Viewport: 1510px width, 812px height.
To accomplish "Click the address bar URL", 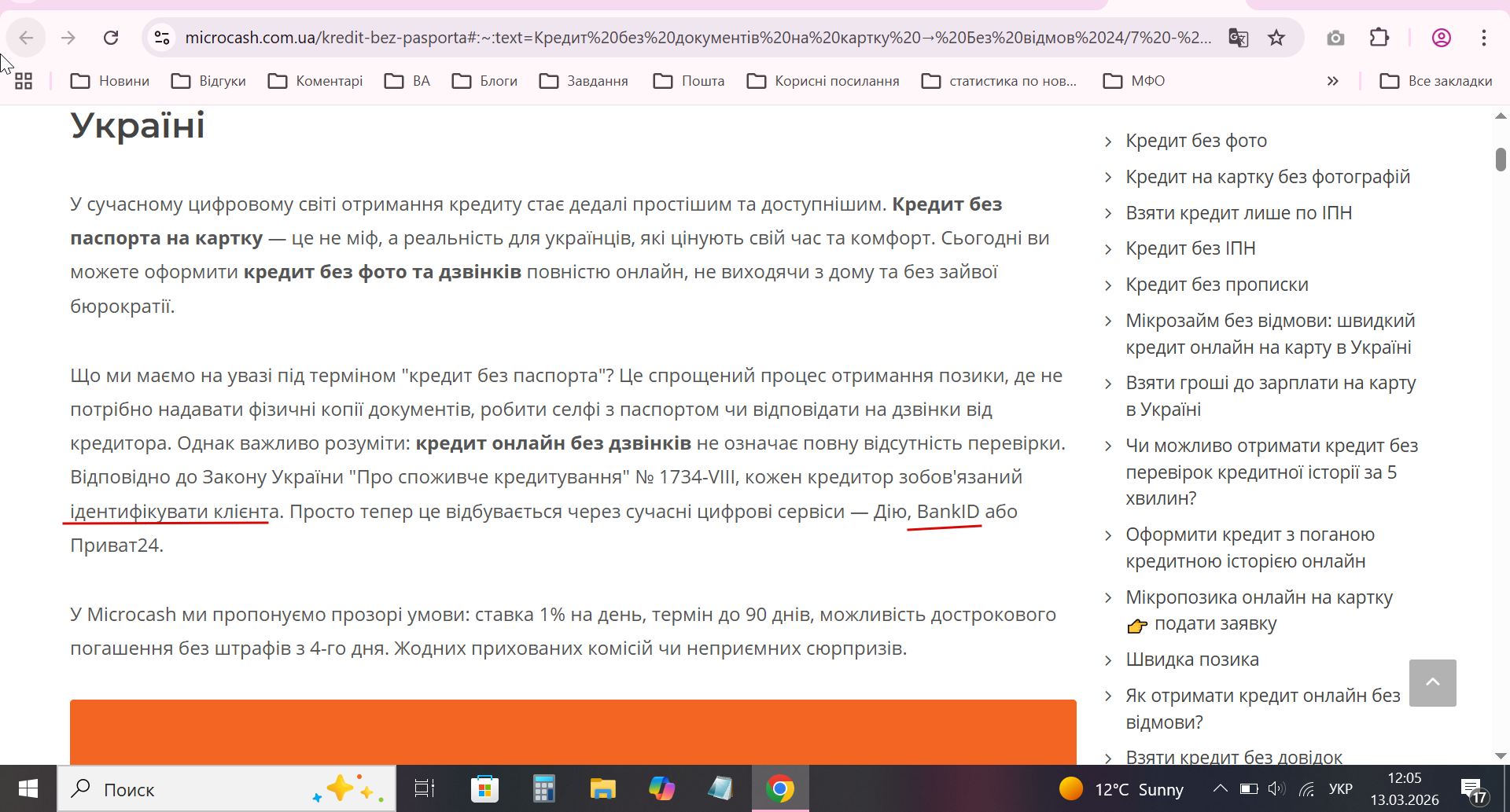I will click(x=698, y=38).
